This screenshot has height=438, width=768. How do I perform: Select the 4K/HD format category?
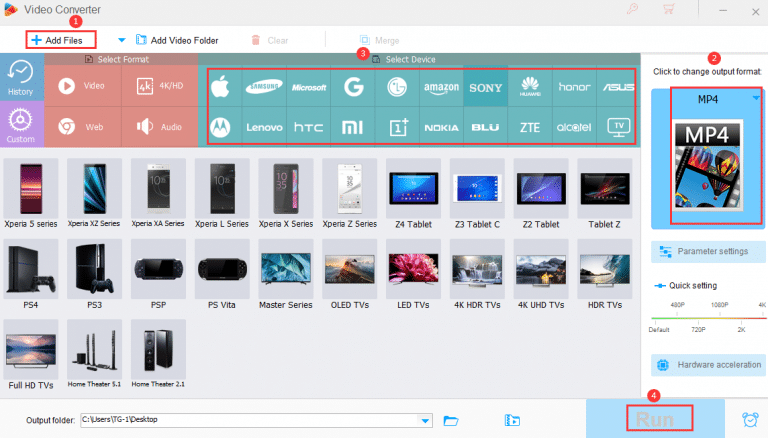(x=161, y=86)
